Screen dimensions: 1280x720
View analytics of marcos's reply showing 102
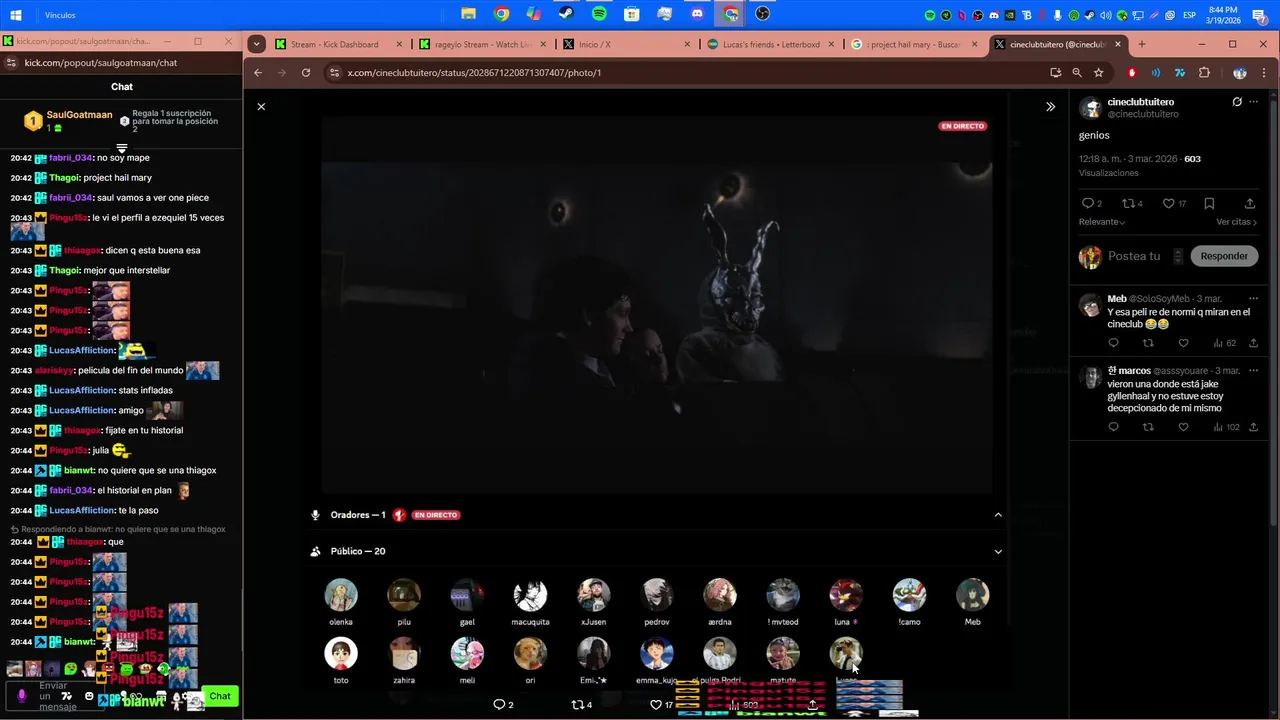(x=1226, y=427)
